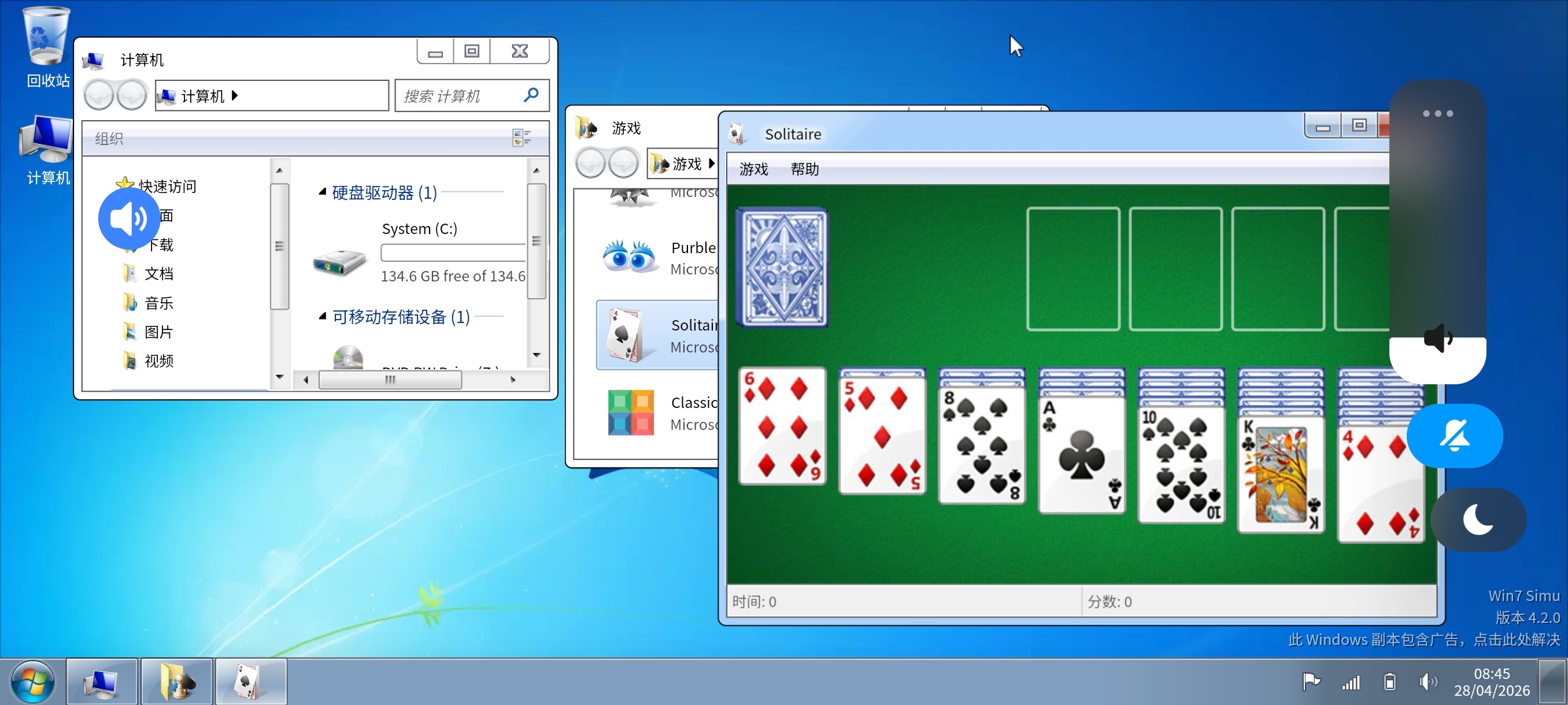
Task: Open the Pictures folder in sidebar
Action: pyautogui.click(x=148, y=332)
